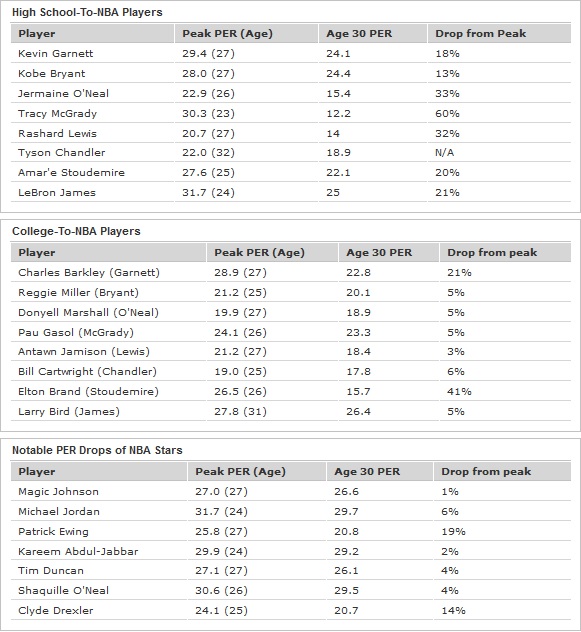The image size is (581, 632).
Task: Select LeBron James row name
Action: click(57, 193)
